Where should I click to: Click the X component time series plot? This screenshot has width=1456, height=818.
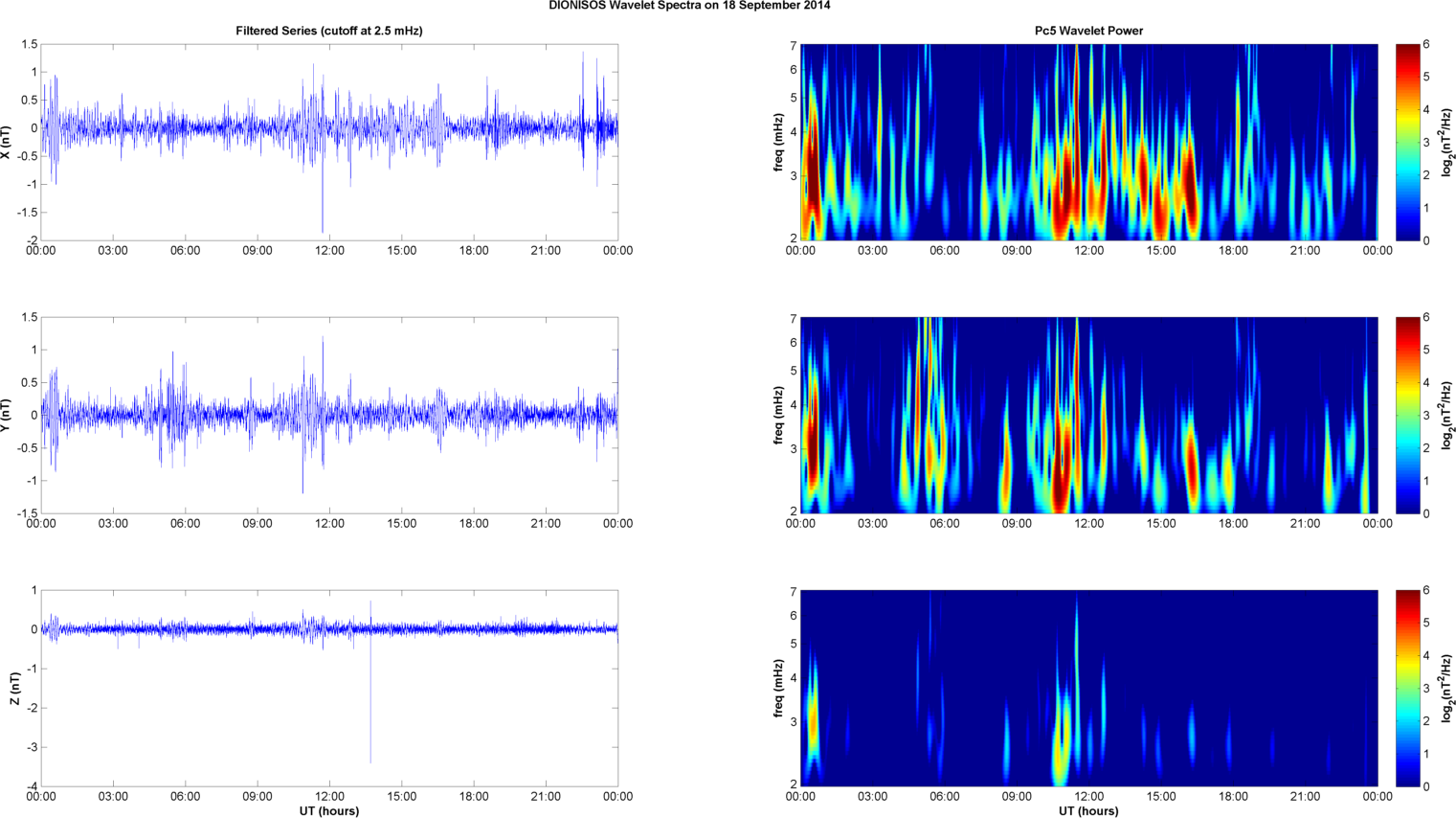tap(329, 142)
